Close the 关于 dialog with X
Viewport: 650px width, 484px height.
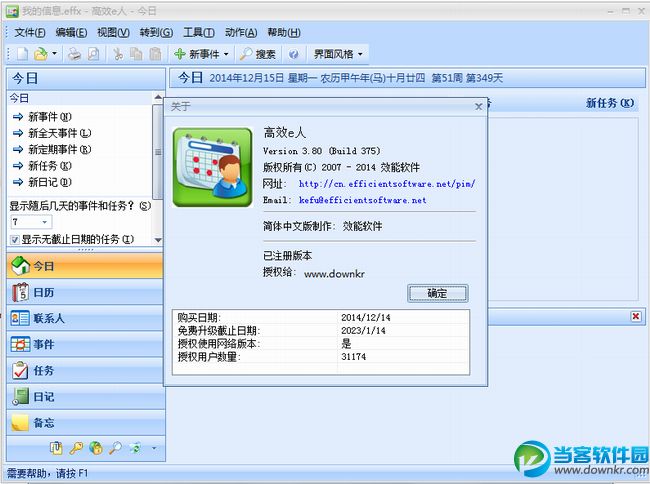click(478, 106)
